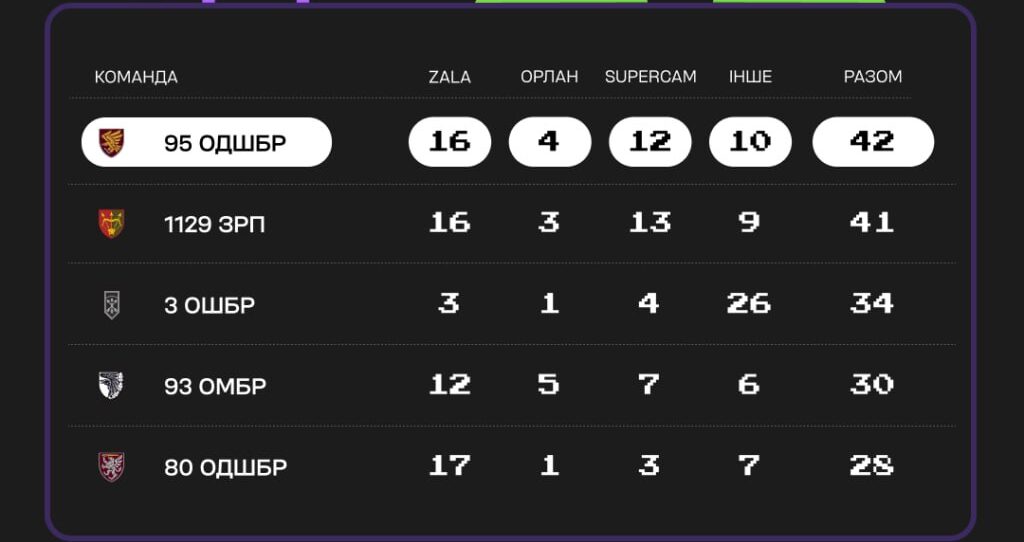Screen dimensions: 1024x542
Task: Open the 3 ОШБР team name
Action: pos(209,305)
